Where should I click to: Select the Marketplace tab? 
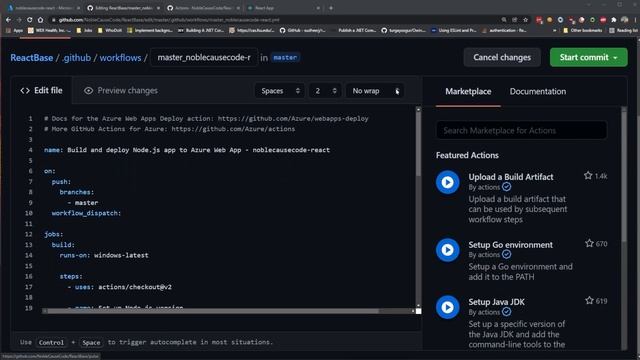point(468,91)
